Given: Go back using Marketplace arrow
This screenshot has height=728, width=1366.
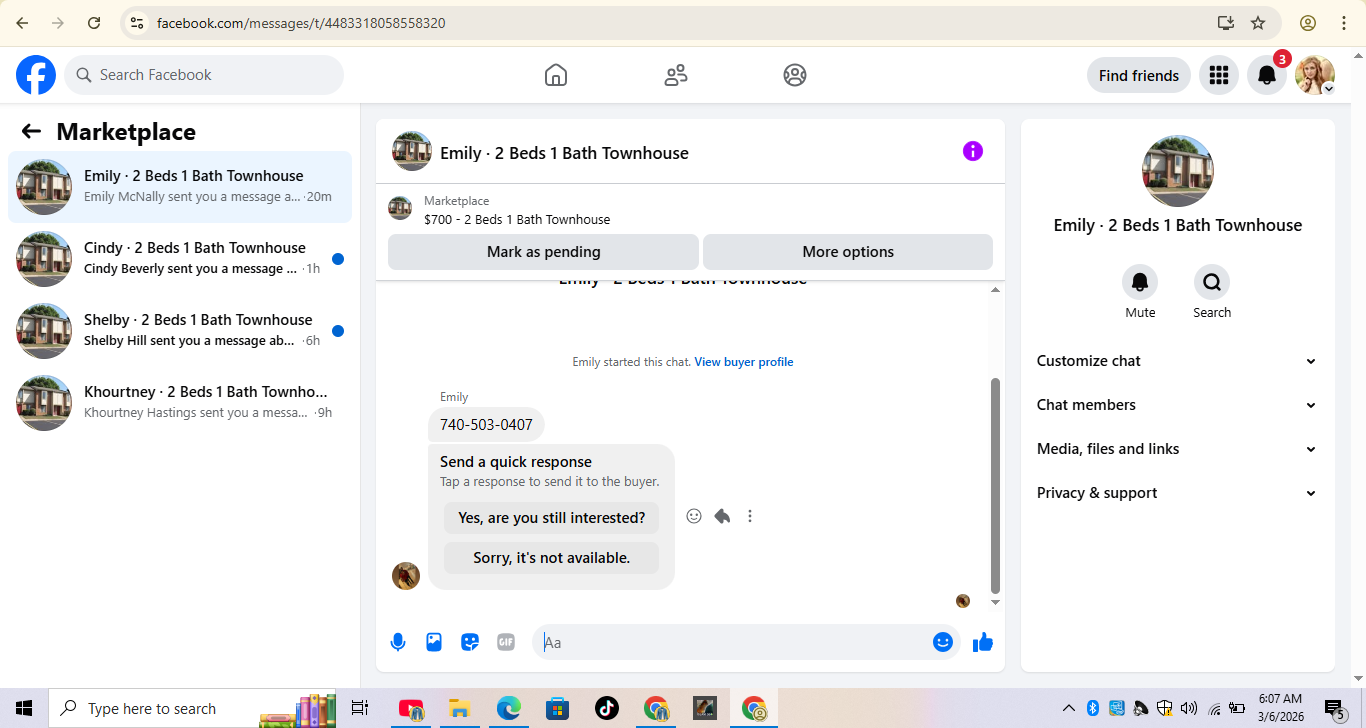Looking at the screenshot, I should (31, 131).
